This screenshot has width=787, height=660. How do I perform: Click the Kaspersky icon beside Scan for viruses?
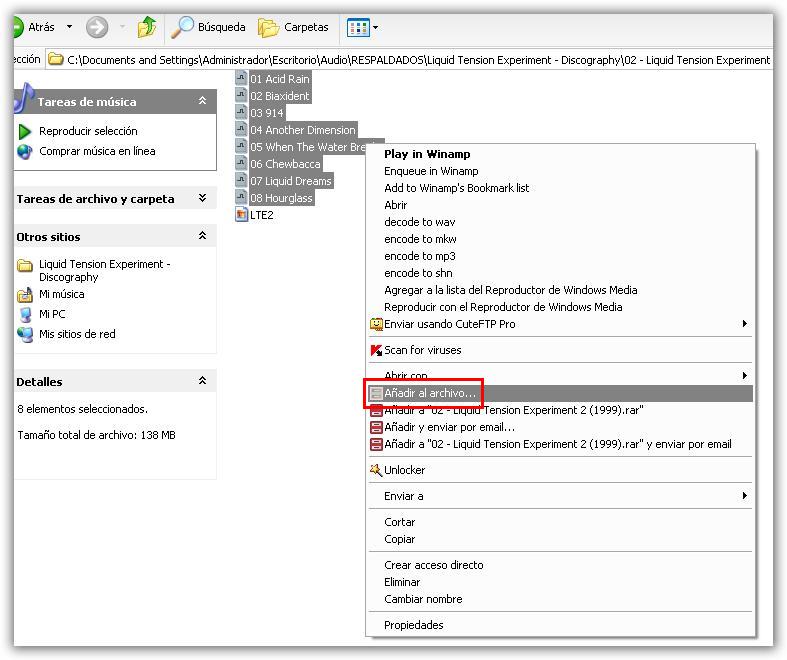pyautogui.click(x=376, y=350)
